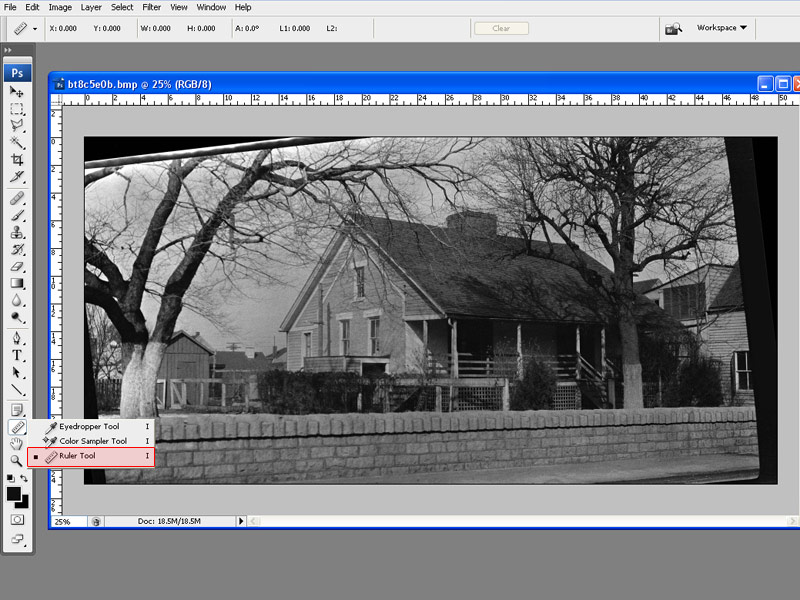Click the 25% zoom field in status bar

(x=69, y=521)
